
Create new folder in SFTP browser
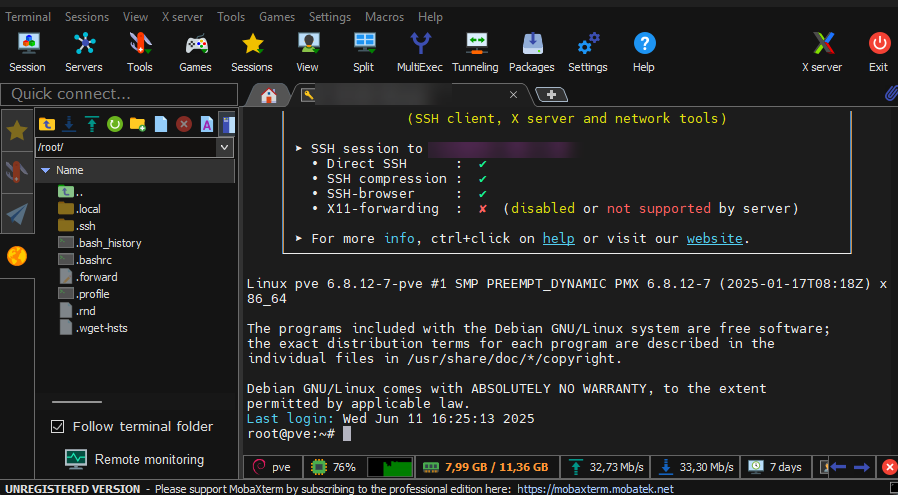(137, 124)
